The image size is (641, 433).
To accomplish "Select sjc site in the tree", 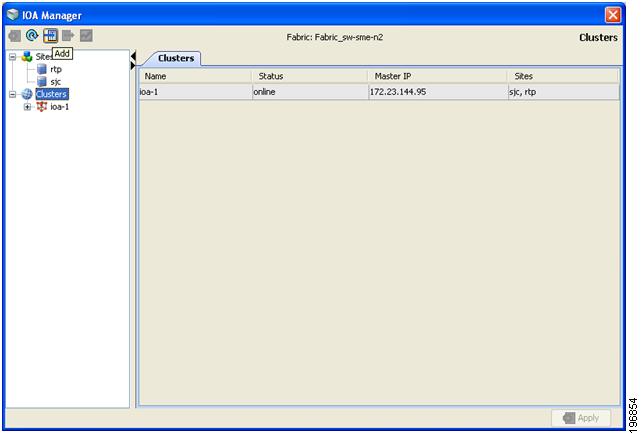I will (x=56, y=82).
